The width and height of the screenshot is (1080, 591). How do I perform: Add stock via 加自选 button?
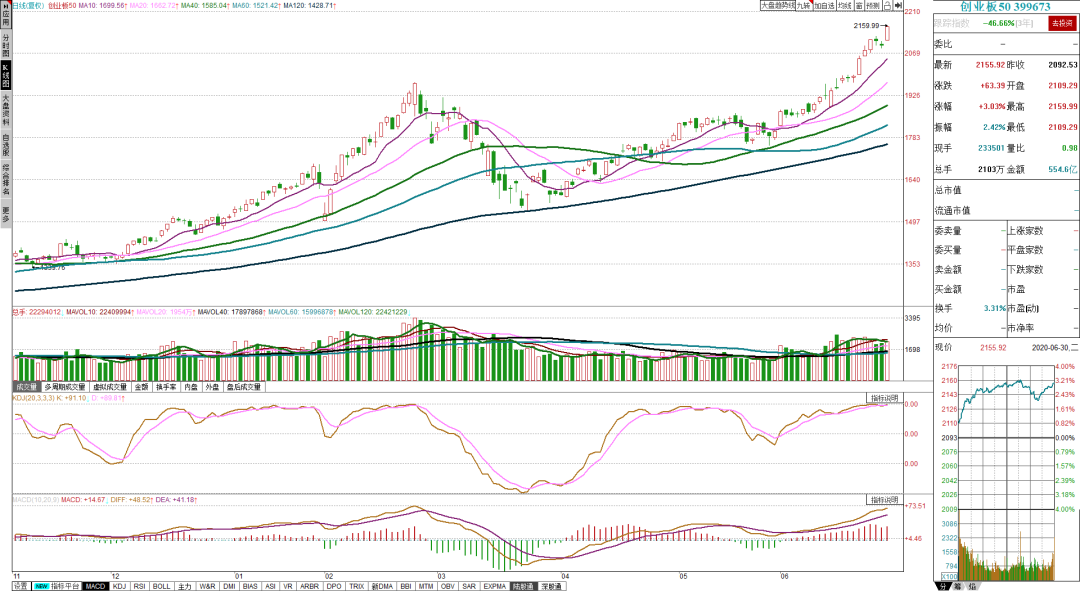coord(824,6)
